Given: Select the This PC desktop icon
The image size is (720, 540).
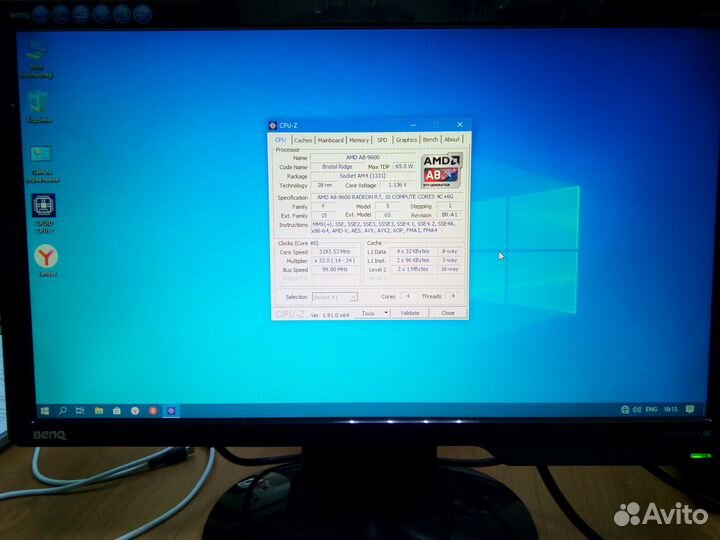Looking at the screenshot, I should tap(37, 59).
